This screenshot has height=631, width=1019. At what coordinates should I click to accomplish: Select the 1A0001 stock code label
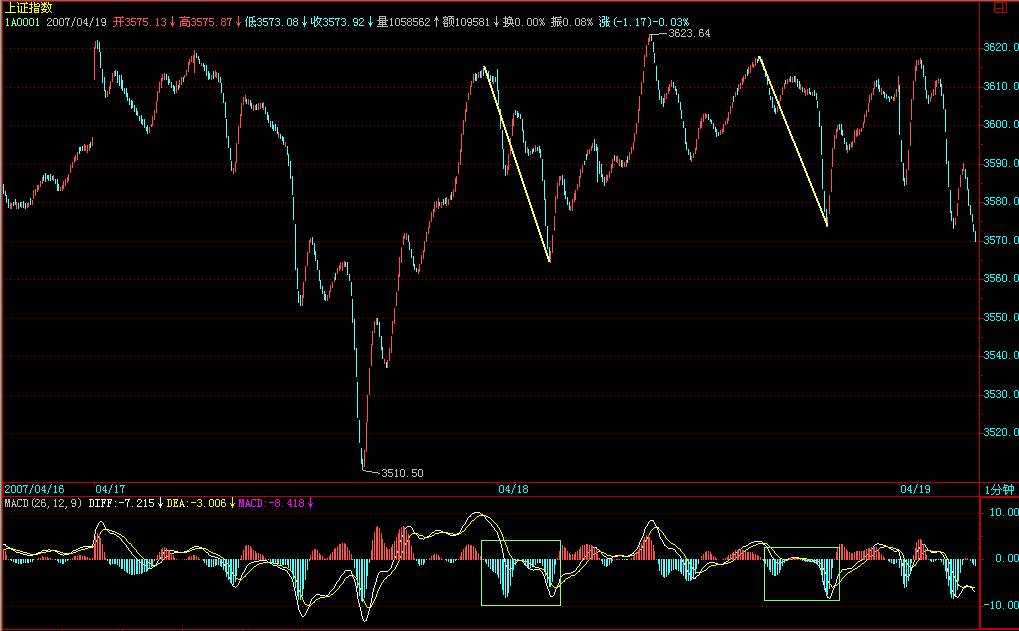point(22,21)
